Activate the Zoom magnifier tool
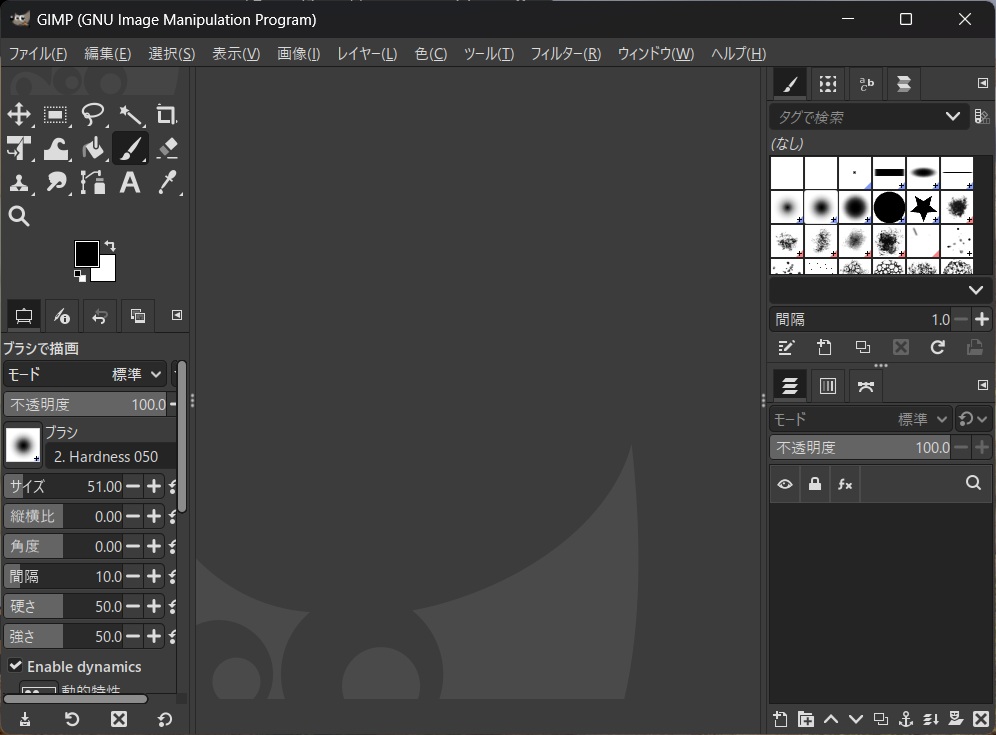996x735 pixels. coord(19,216)
